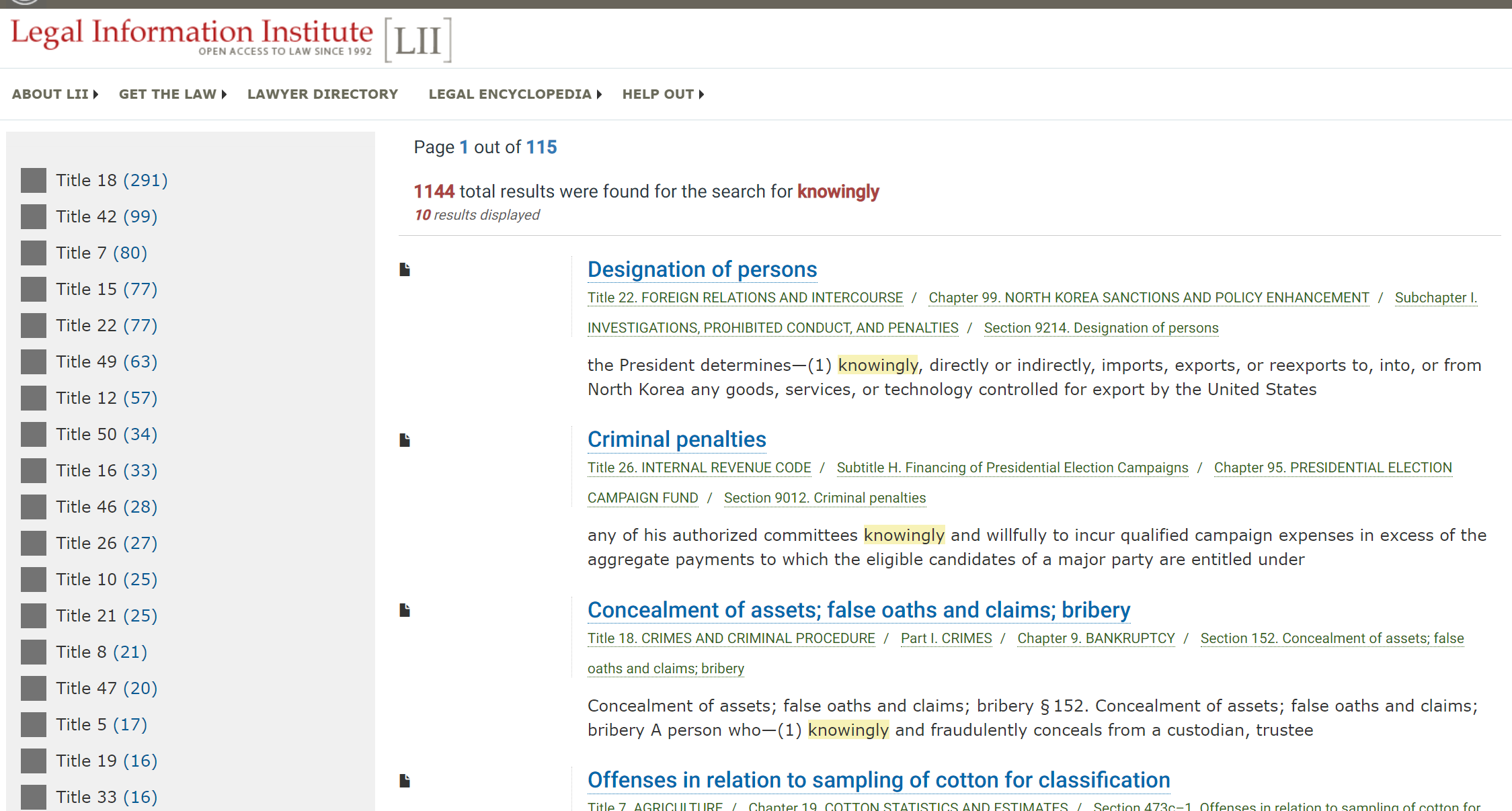Follow Chapter 95. PRESIDENTIAL ELECTION CAMPAIGN FUND breadcrumb
The width and height of the screenshot is (1512, 811).
pyautogui.click(x=1332, y=468)
